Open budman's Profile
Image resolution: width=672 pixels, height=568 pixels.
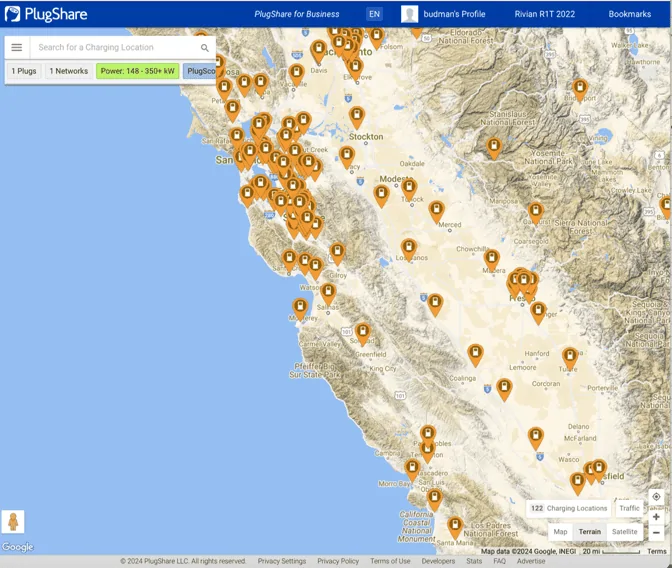click(454, 14)
